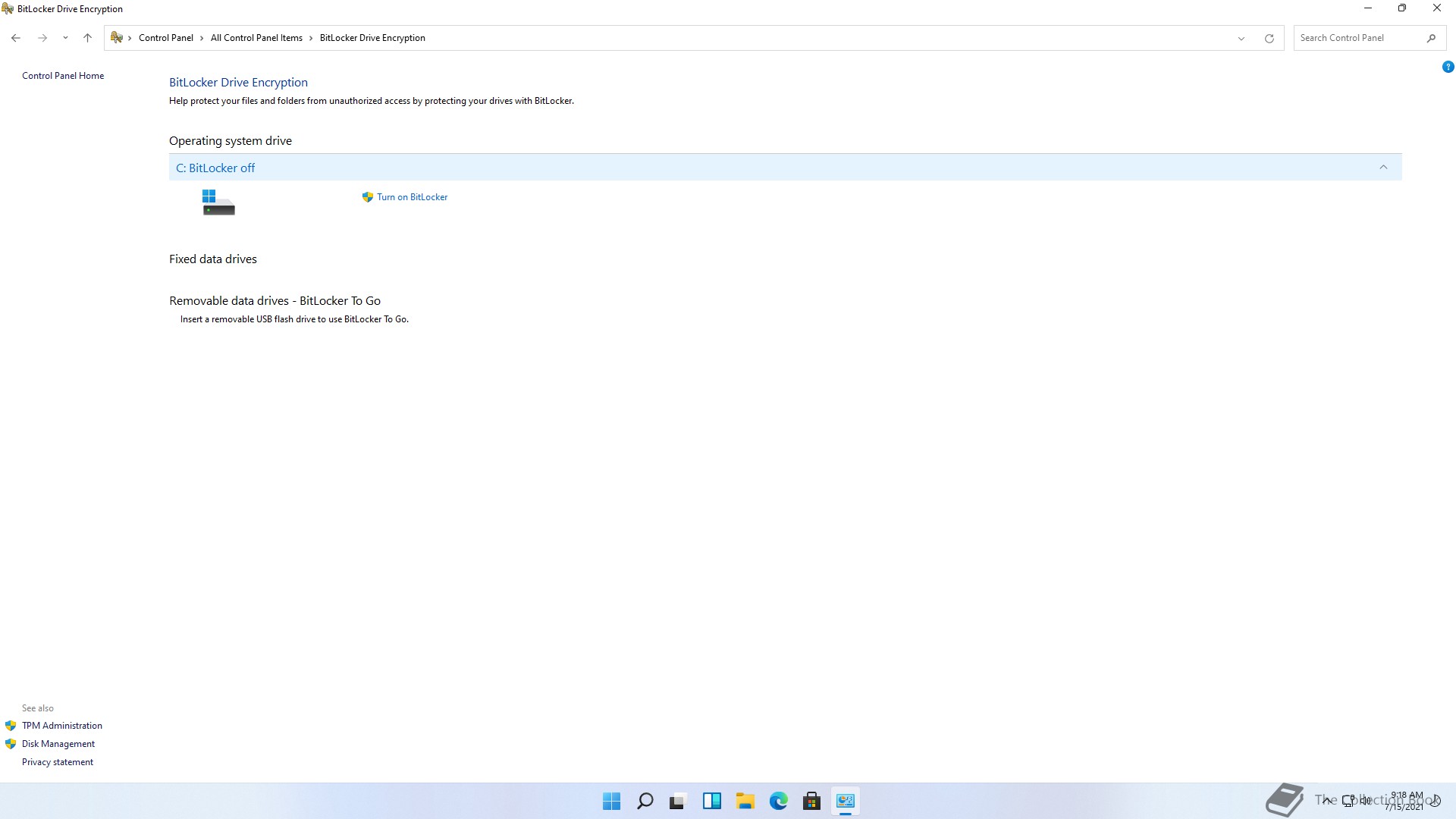Open TPM Administration link

(x=61, y=726)
